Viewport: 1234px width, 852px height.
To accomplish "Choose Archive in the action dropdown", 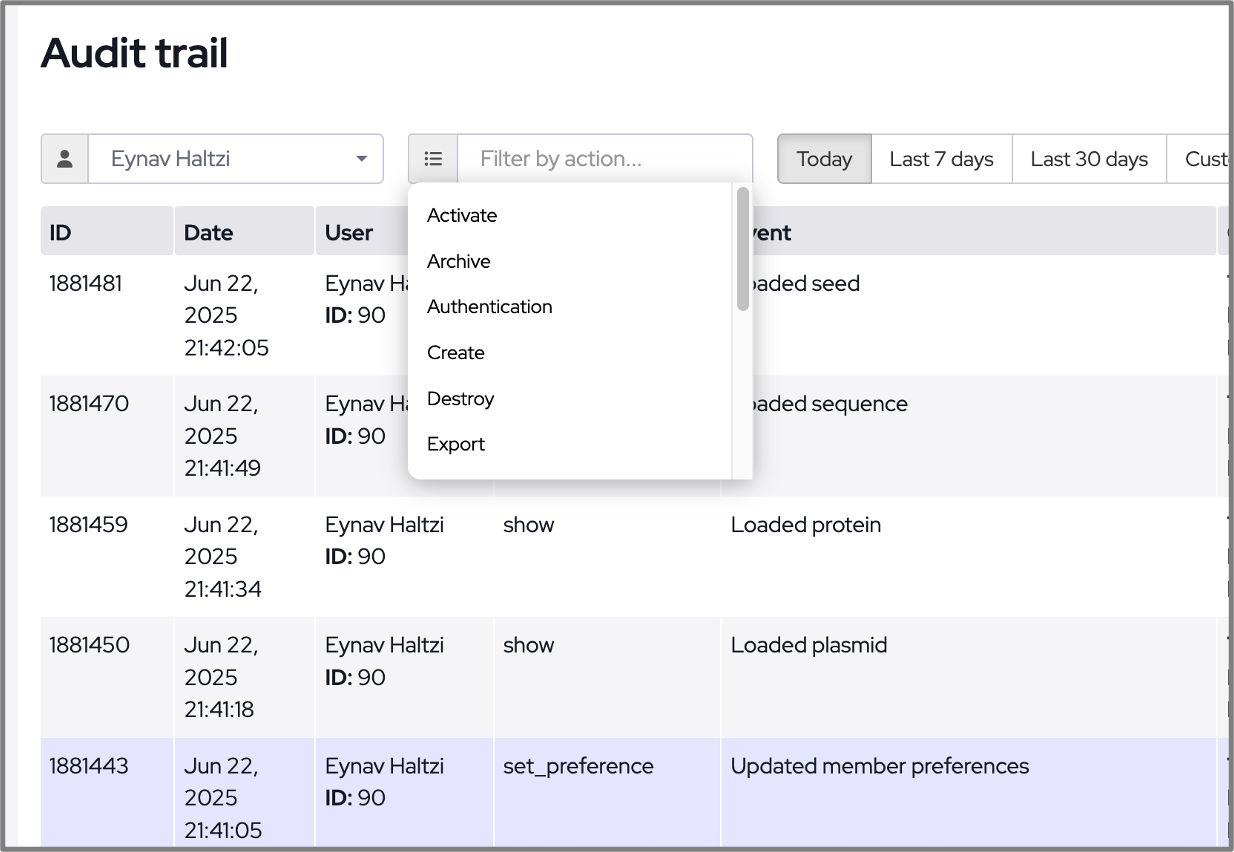I will (x=459, y=261).
